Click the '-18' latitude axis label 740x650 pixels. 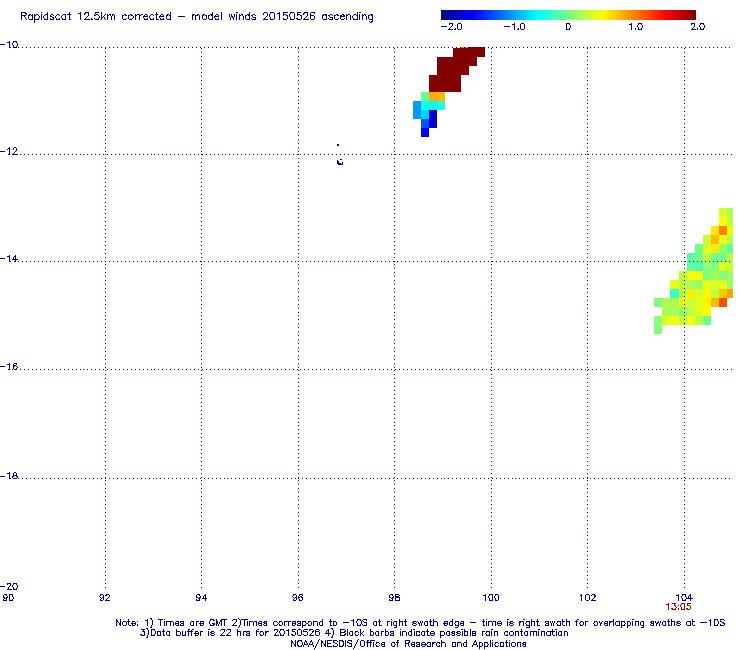pyautogui.click(x=9, y=476)
